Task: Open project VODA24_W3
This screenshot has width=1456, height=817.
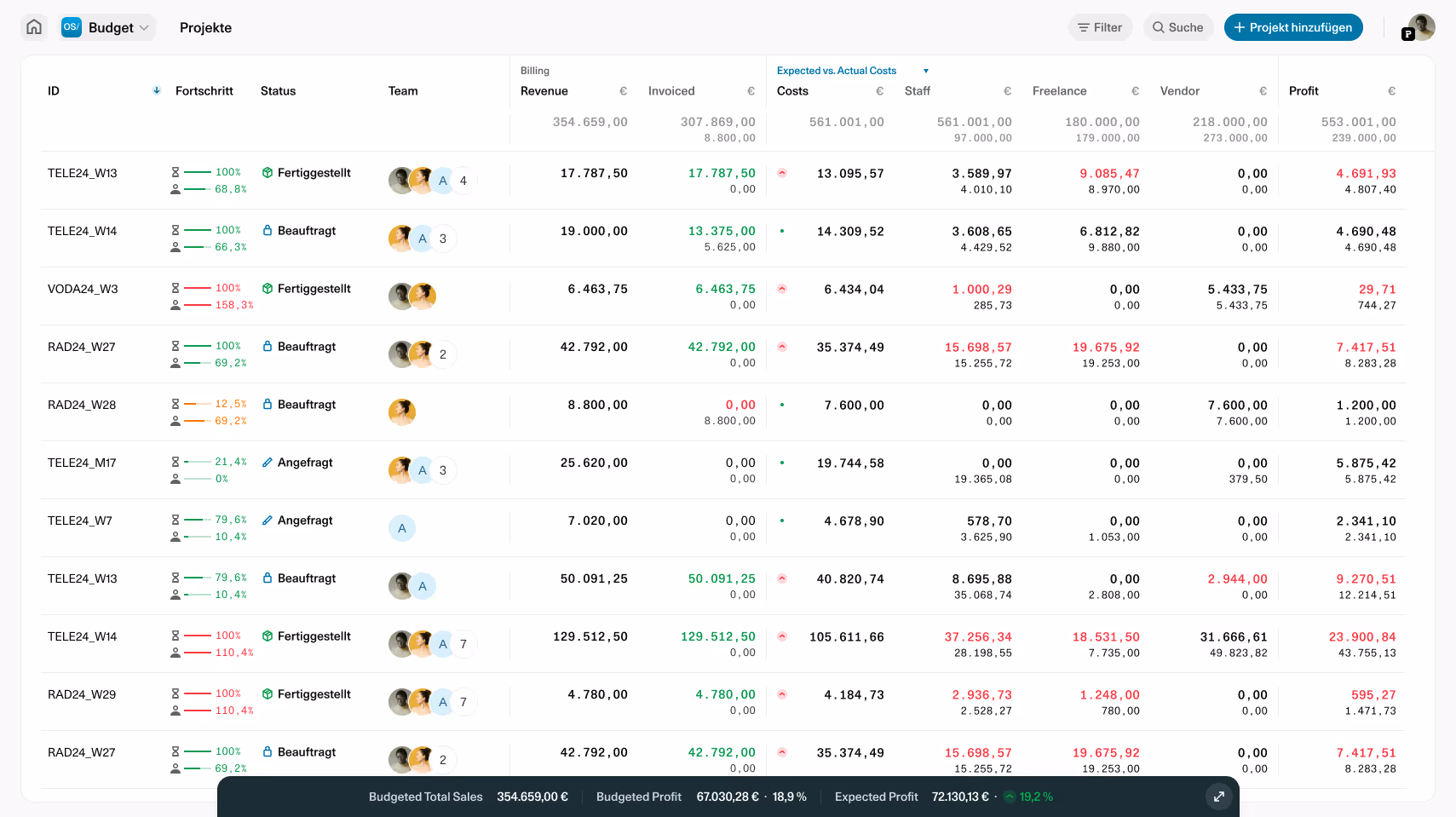Action: click(83, 289)
